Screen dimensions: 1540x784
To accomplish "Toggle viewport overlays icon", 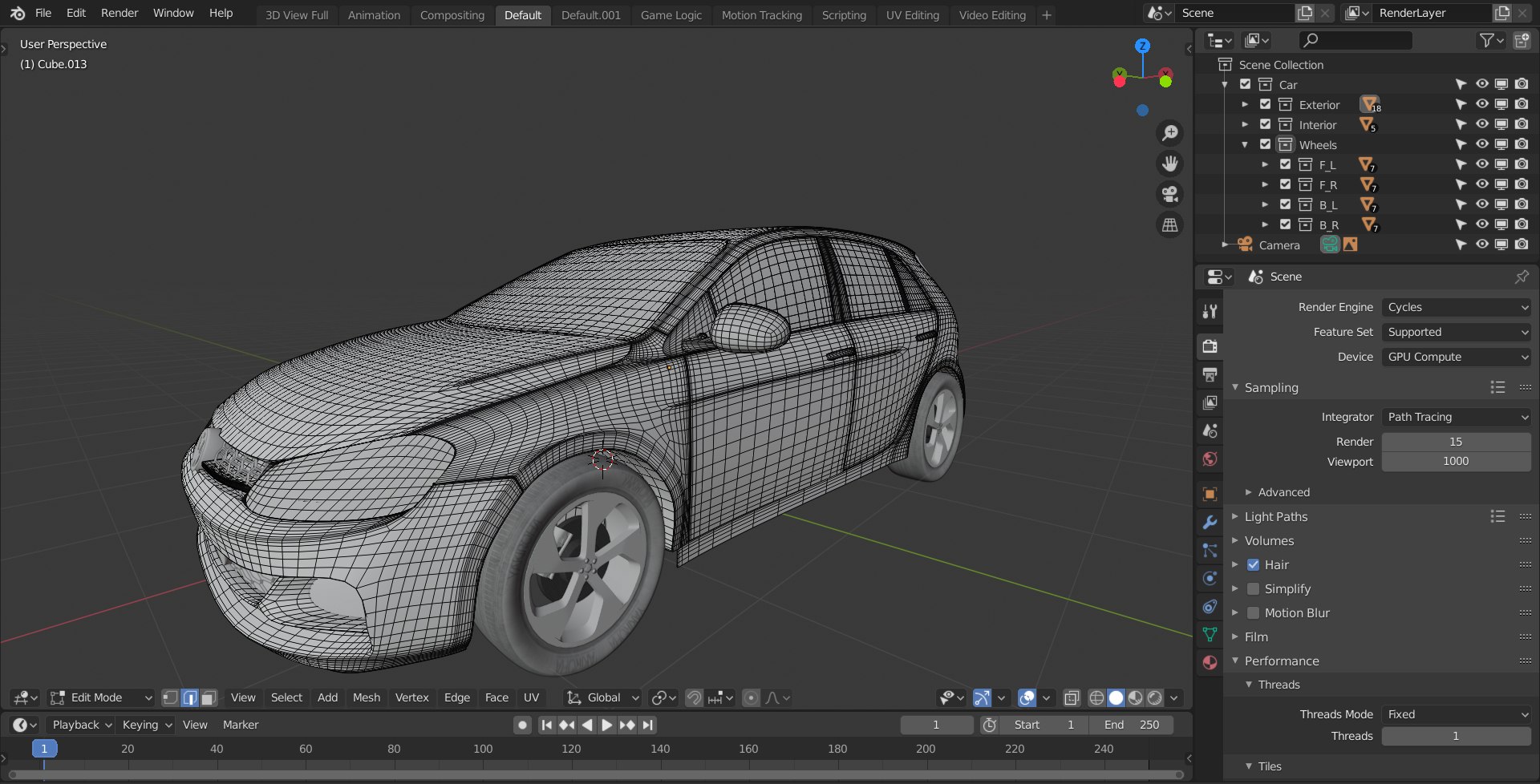I will 1027,697.
